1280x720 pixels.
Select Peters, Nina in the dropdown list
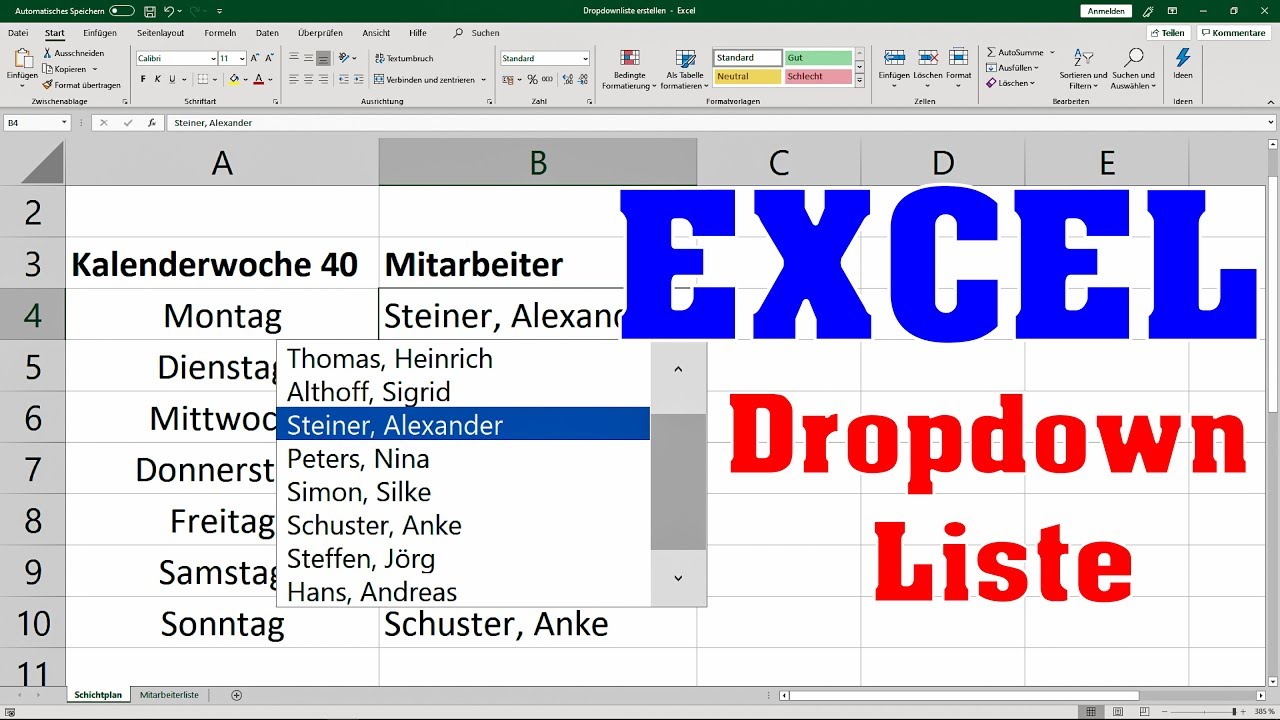(x=463, y=459)
